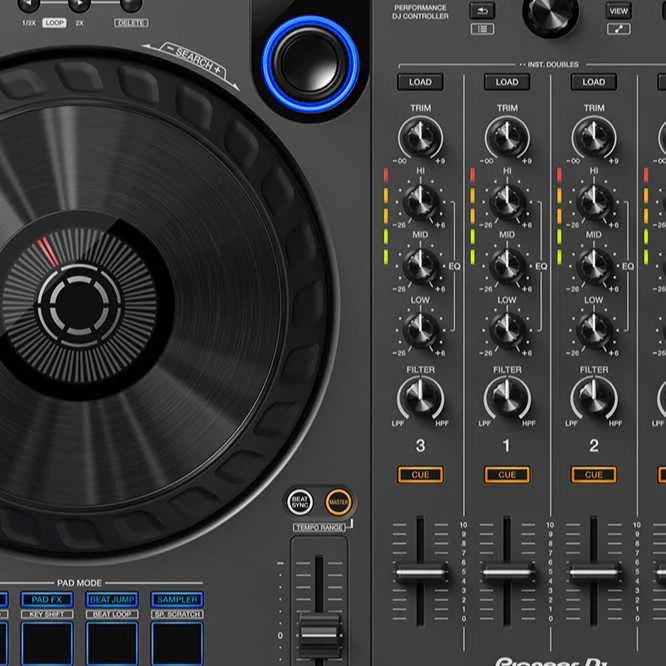
Task: Click the channel 2 LOW EQ knob
Action: [594, 330]
